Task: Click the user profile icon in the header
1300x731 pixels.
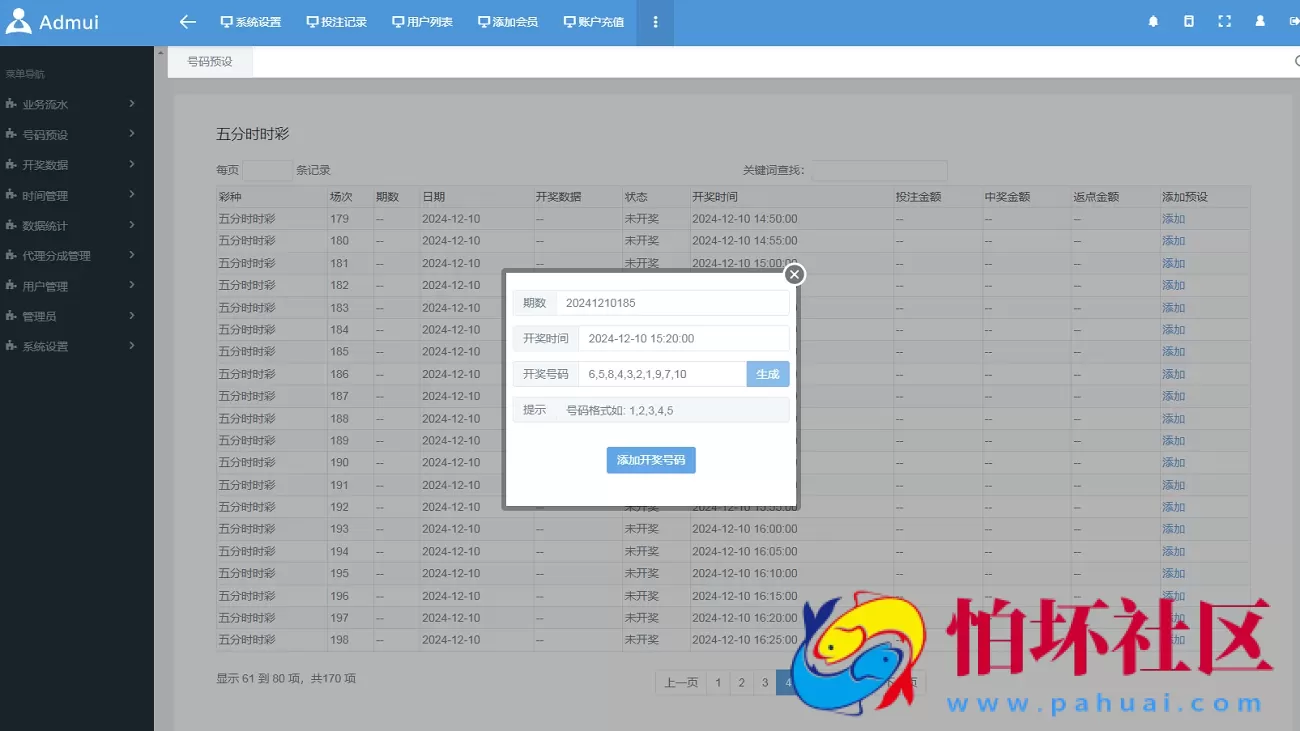Action: pos(1260,20)
